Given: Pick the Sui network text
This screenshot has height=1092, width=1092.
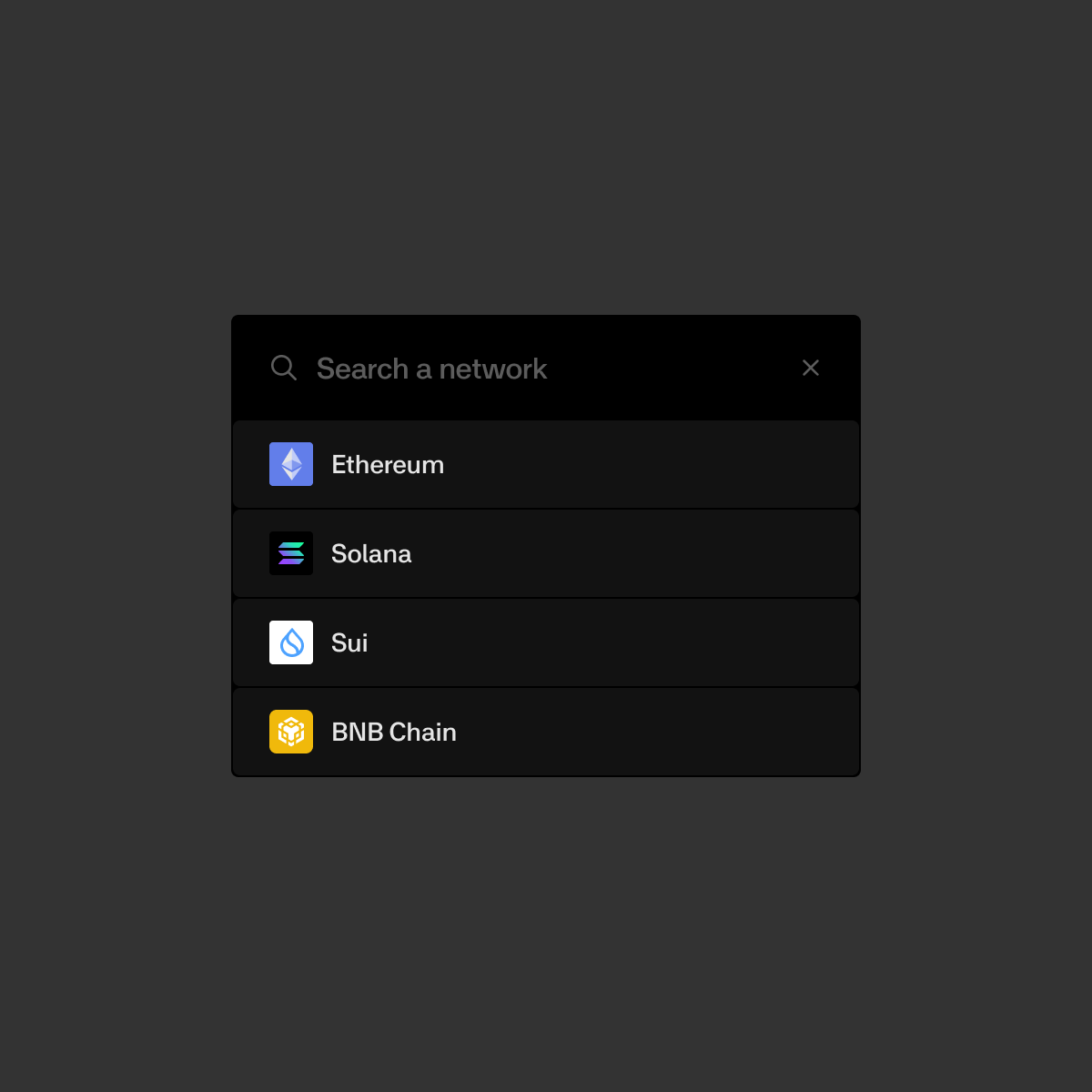Looking at the screenshot, I should pyautogui.click(x=349, y=642).
